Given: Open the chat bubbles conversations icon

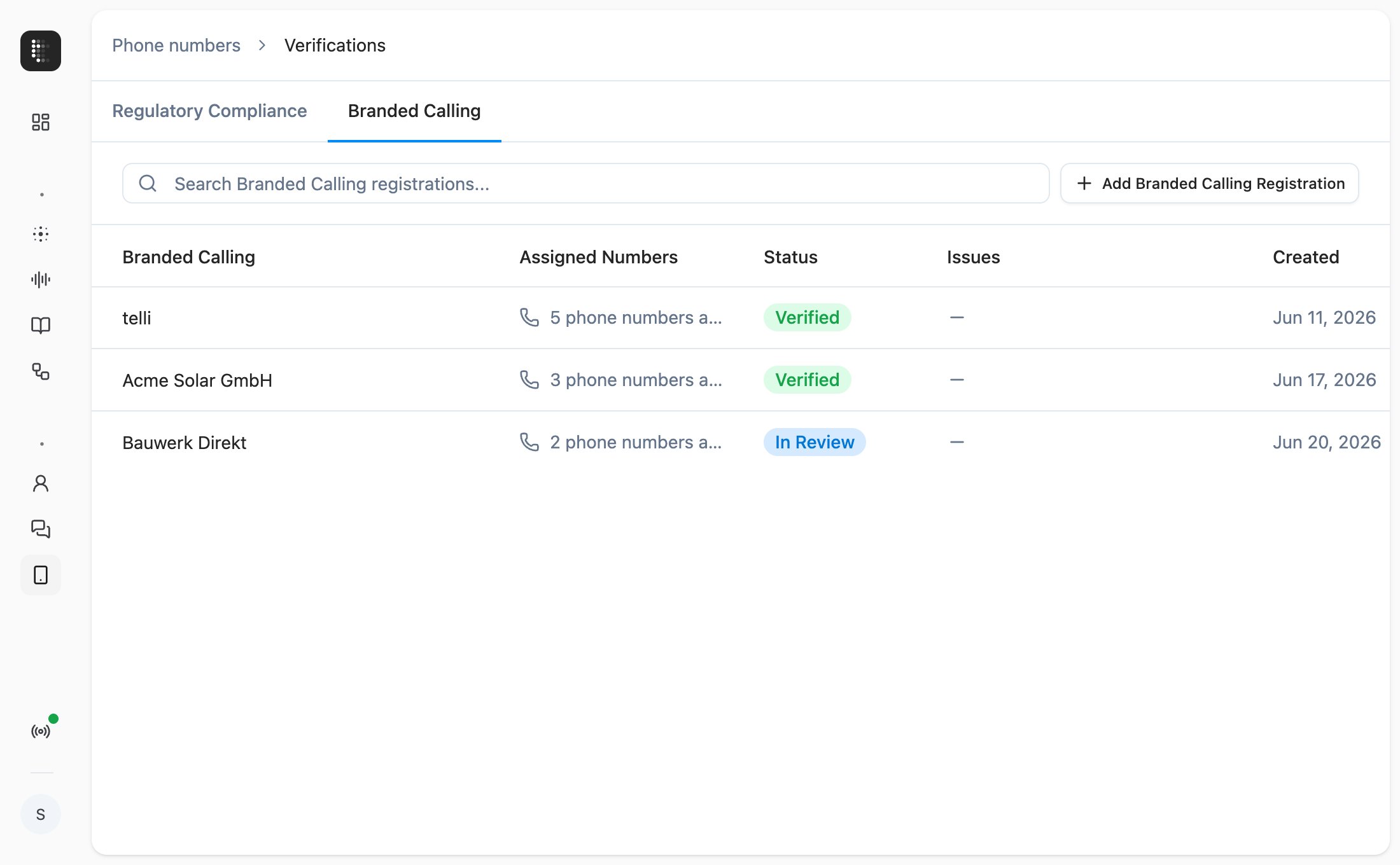Looking at the screenshot, I should [41, 529].
